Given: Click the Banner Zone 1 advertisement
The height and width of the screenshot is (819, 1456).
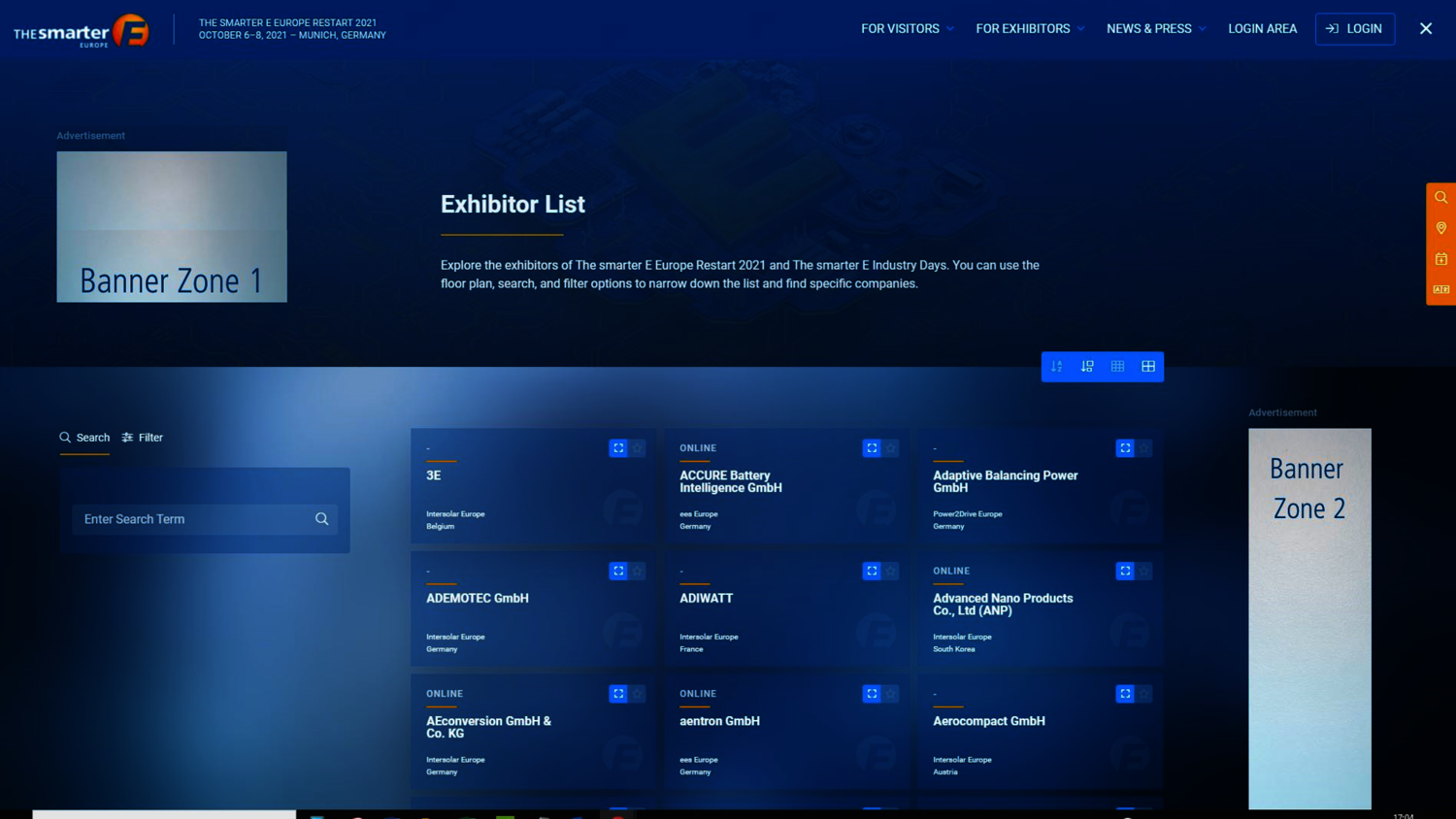Looking at the screenshot, I should coord(172,226).
